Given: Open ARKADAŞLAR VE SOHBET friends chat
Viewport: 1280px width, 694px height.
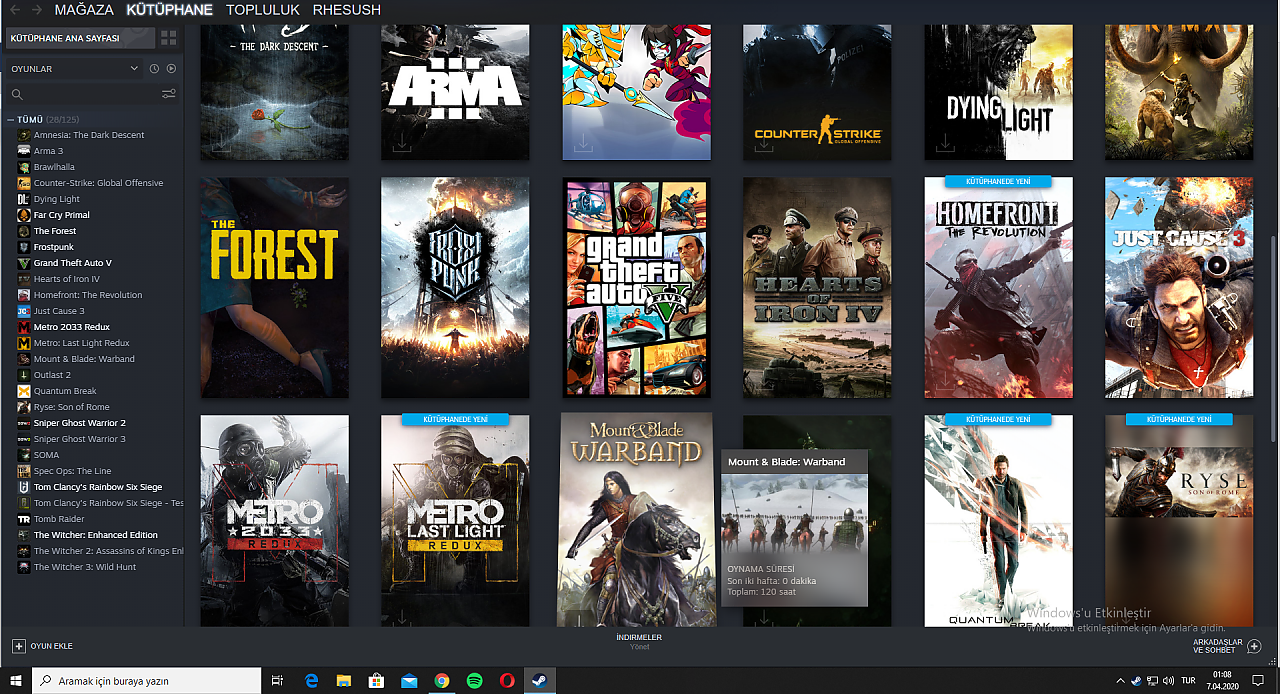Looking at the screenshot, I should click(1227, 646).
